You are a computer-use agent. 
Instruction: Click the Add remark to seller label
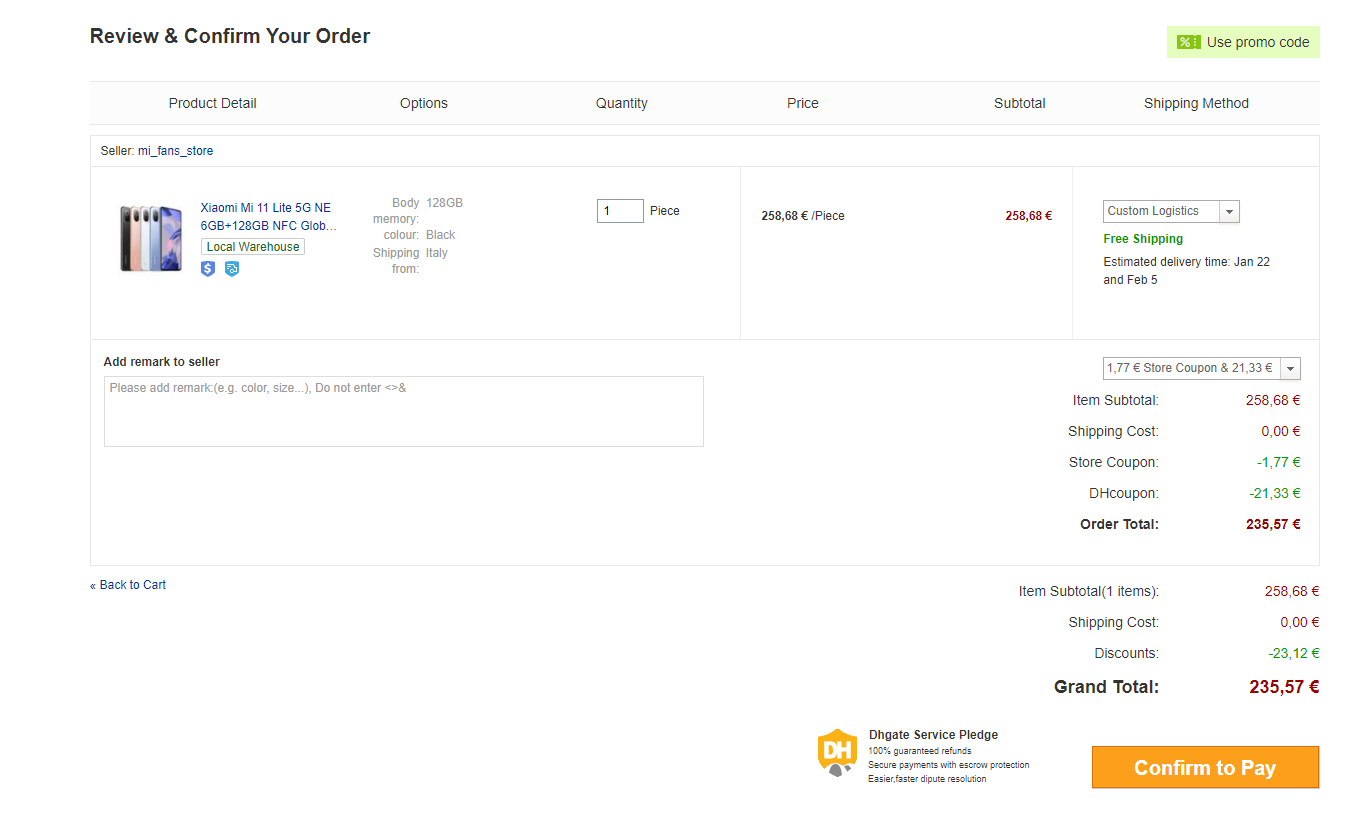click(162, 362)
